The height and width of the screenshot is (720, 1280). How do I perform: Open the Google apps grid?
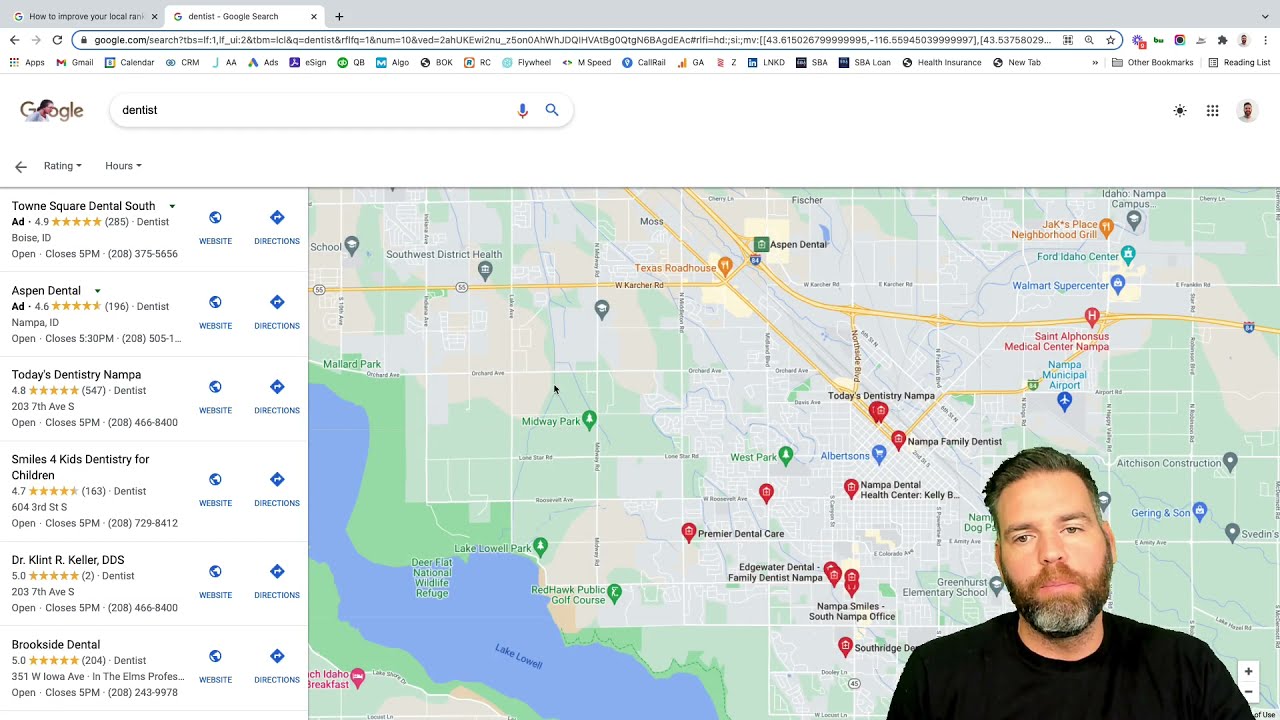pyautogui.click(x=1212, y=111)
